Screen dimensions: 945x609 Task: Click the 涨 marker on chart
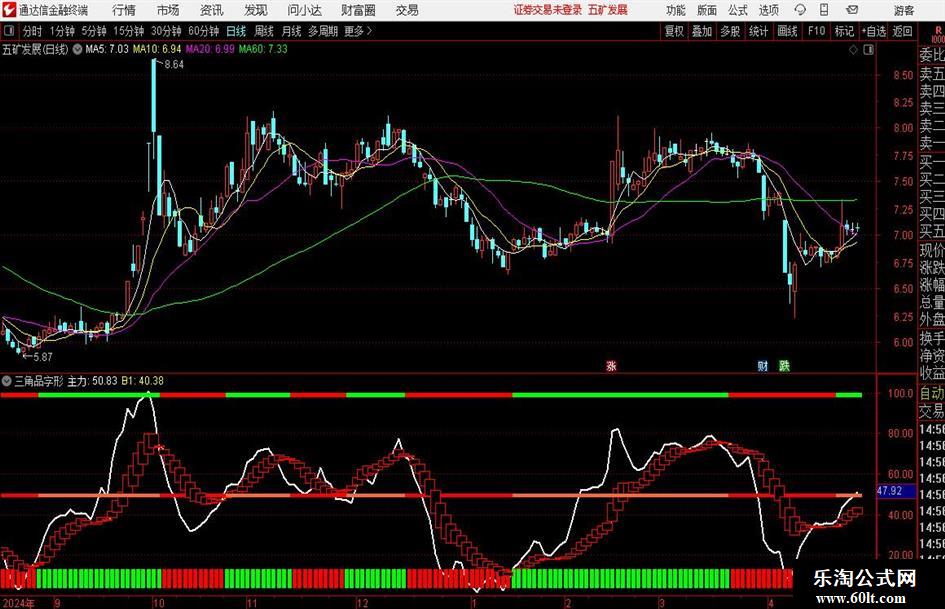click(611, 365)
